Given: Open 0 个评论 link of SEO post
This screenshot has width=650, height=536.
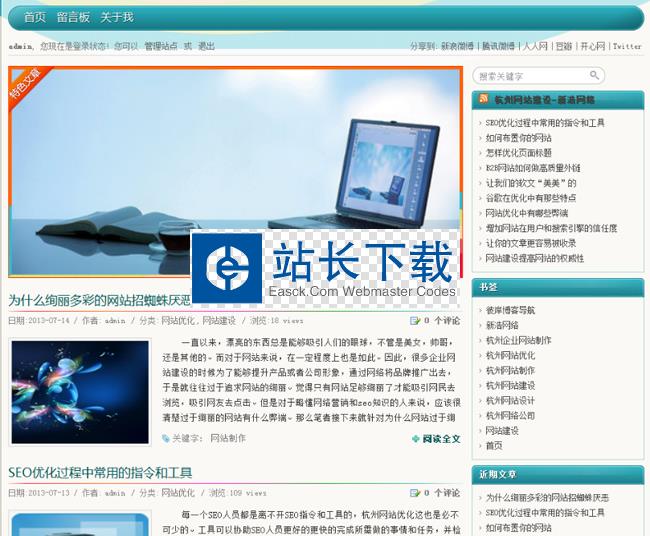Looking at the screenshot, I should (442, 493).
